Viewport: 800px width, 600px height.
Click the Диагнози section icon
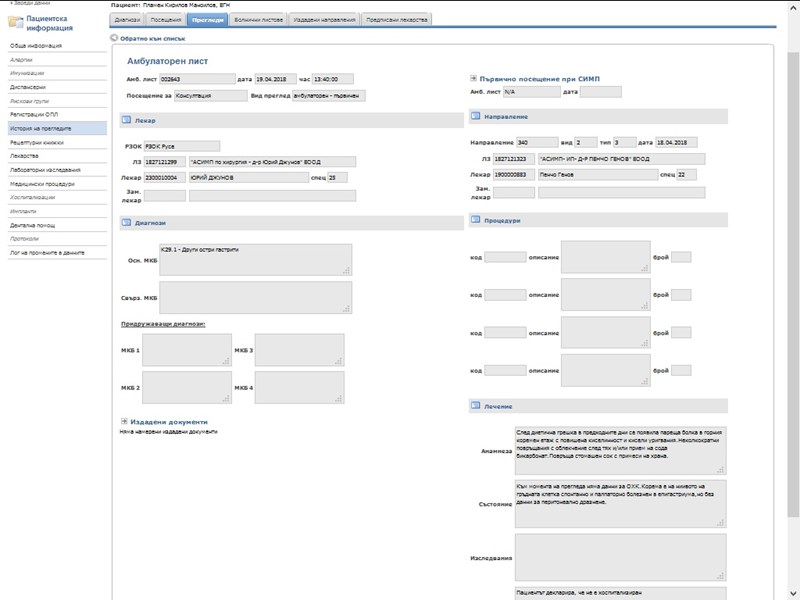[x=125, y=222]
